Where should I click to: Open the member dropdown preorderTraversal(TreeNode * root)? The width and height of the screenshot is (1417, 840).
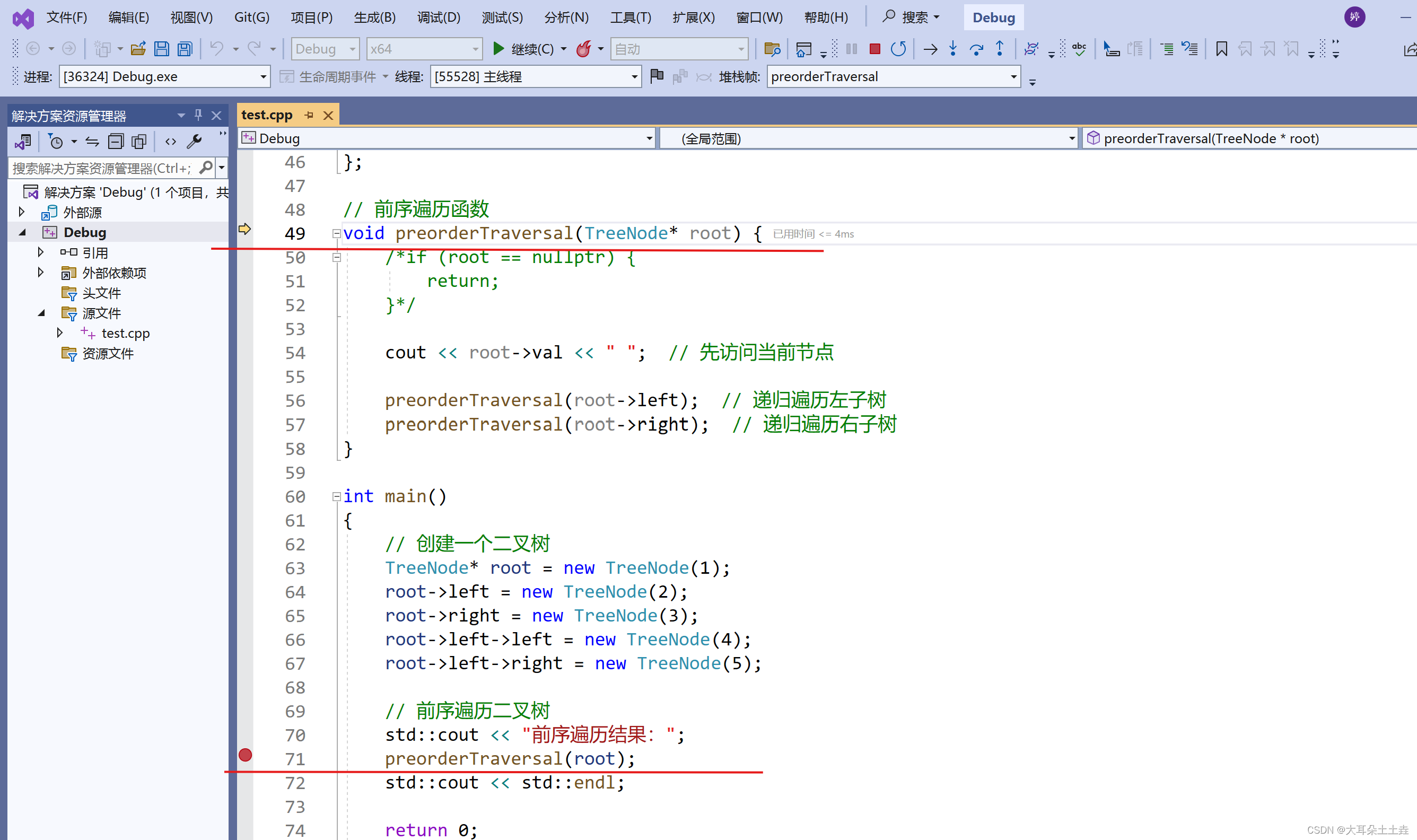tap(1249, 139)
